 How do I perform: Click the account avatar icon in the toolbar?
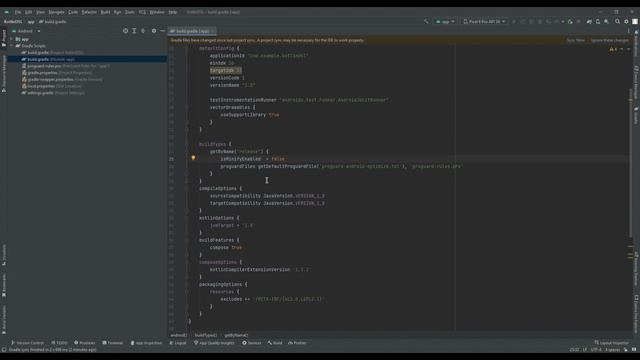(635, 21)
